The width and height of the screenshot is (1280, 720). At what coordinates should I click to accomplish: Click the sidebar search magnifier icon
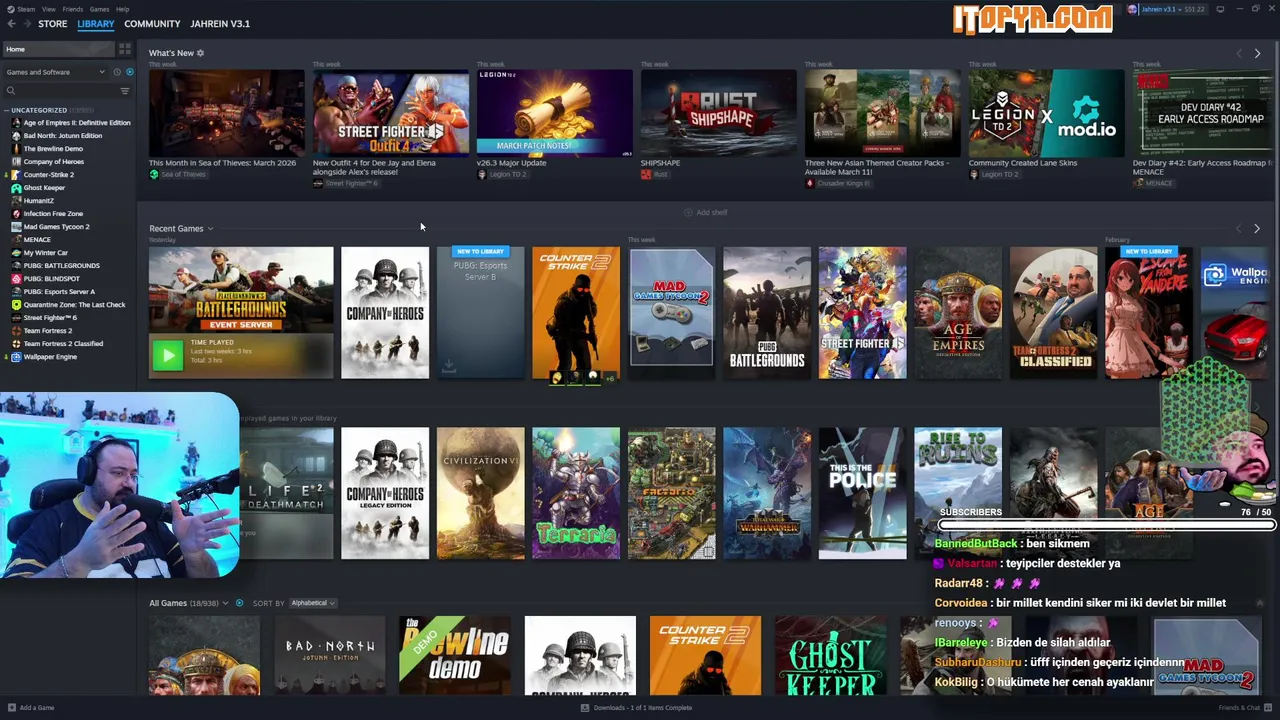pyautogui.click(x=11, y=91)
